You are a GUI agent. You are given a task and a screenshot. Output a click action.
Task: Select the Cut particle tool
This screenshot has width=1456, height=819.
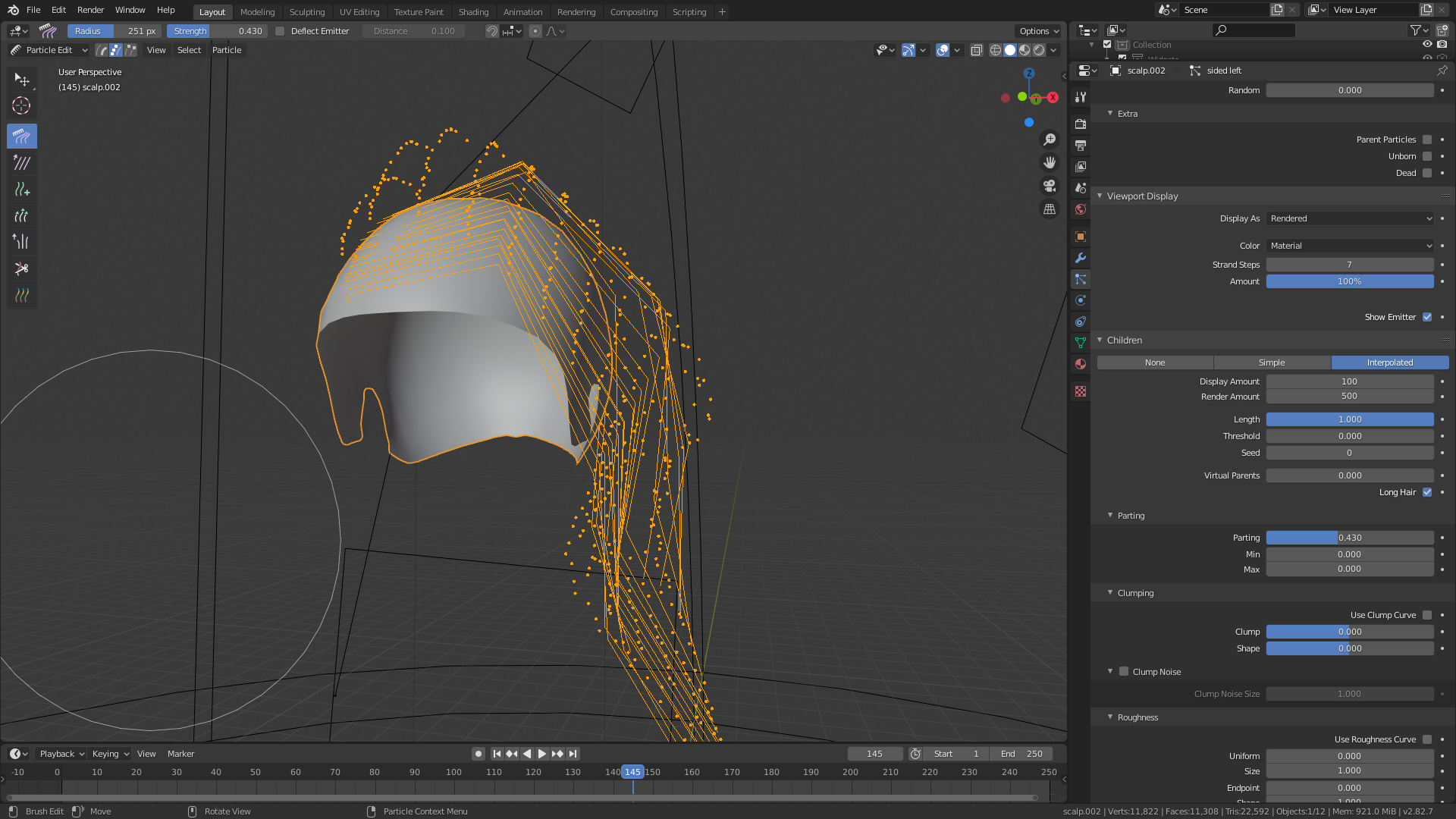(22, 268)
